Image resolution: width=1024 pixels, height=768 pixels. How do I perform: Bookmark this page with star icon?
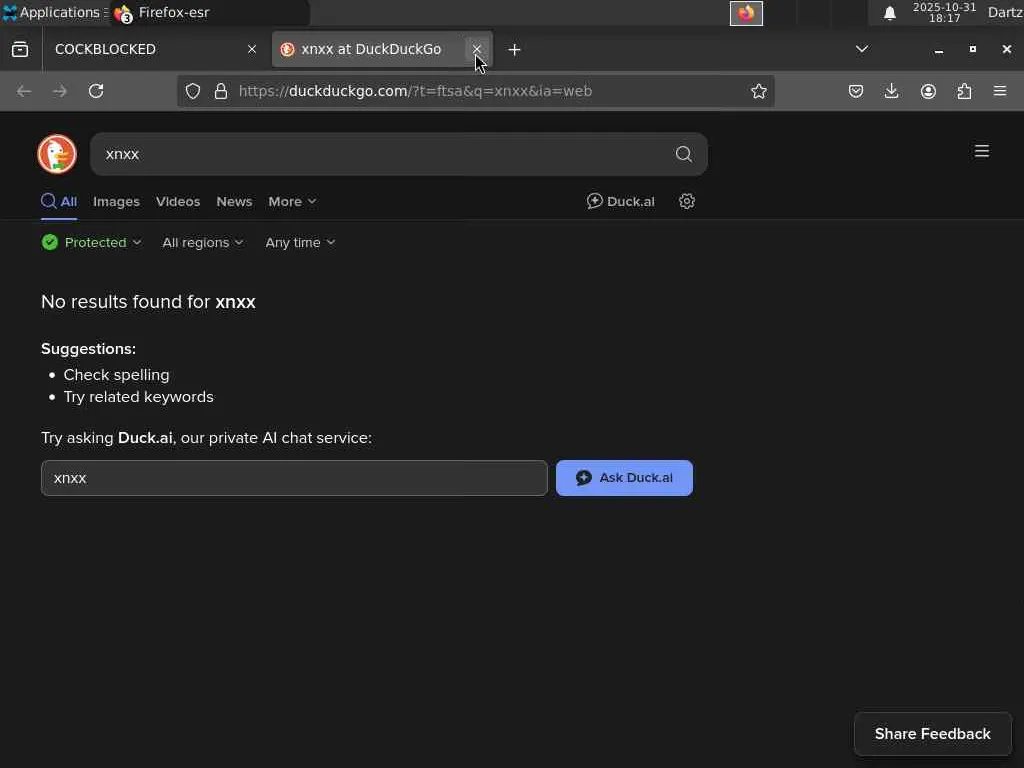[x=758, y=91]
